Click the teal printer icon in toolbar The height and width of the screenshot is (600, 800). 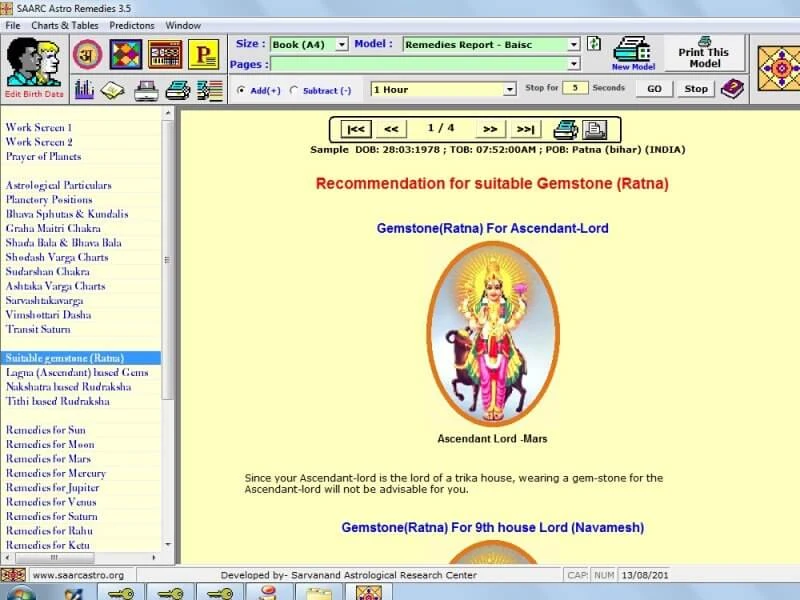point(178,91)
